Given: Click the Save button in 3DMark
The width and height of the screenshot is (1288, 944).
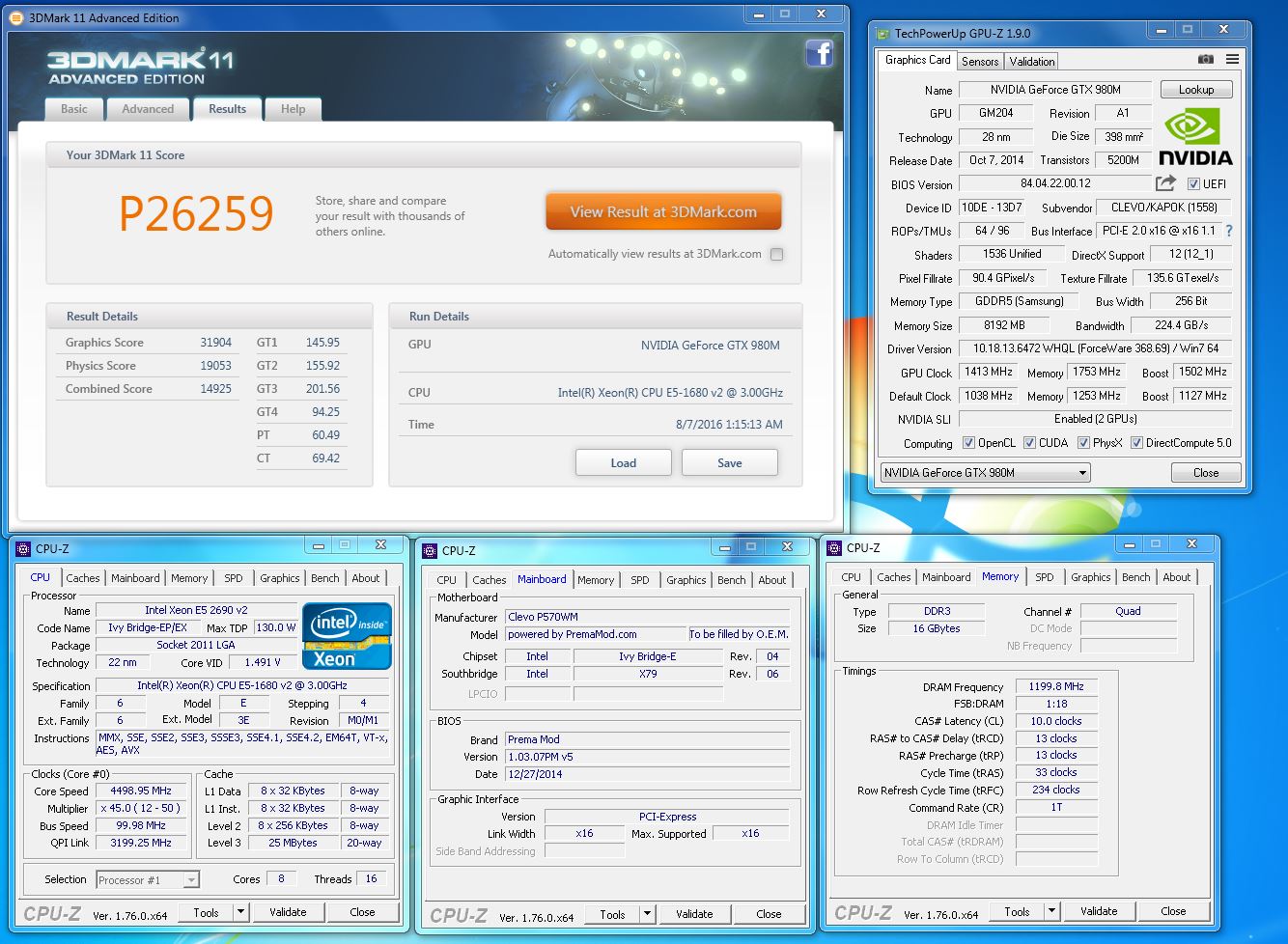Looking at the screenshot, I should tap(730, 462).
